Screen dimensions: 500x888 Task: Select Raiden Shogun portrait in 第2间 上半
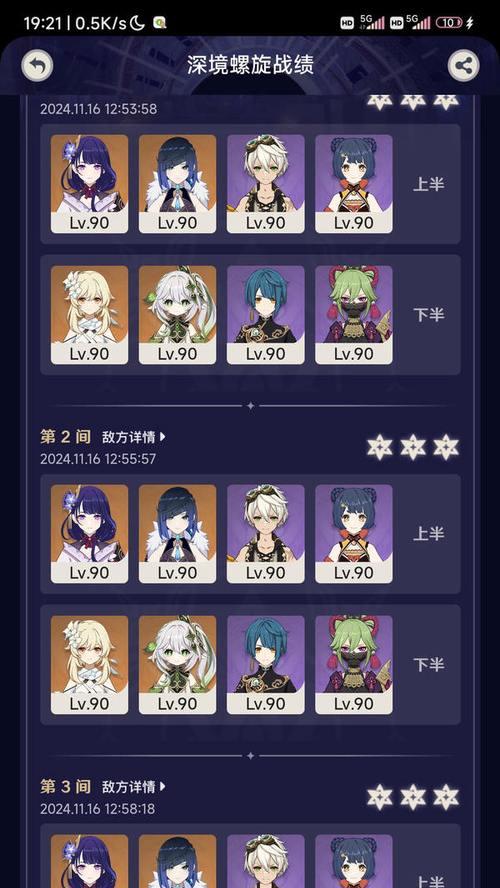pos(89,534)
